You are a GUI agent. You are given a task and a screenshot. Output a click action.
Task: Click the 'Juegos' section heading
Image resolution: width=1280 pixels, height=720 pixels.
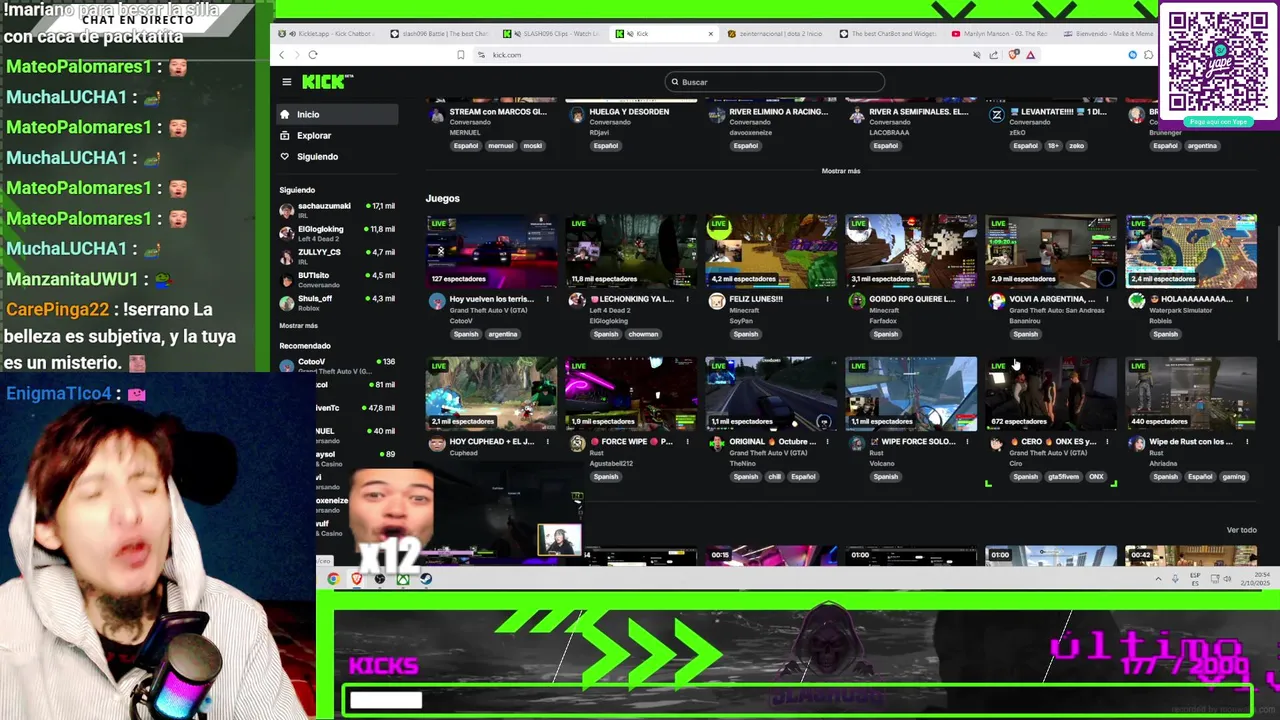tap(443, 198)
